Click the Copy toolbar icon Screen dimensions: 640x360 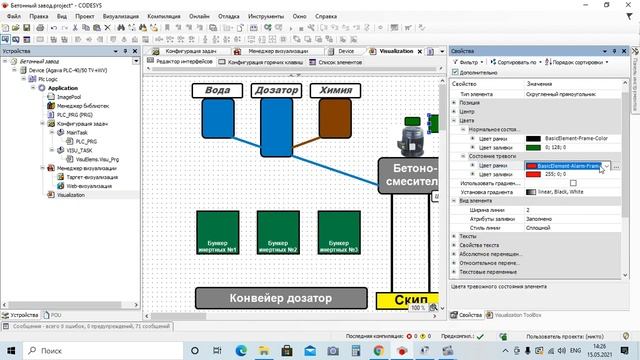click(86, 28)
